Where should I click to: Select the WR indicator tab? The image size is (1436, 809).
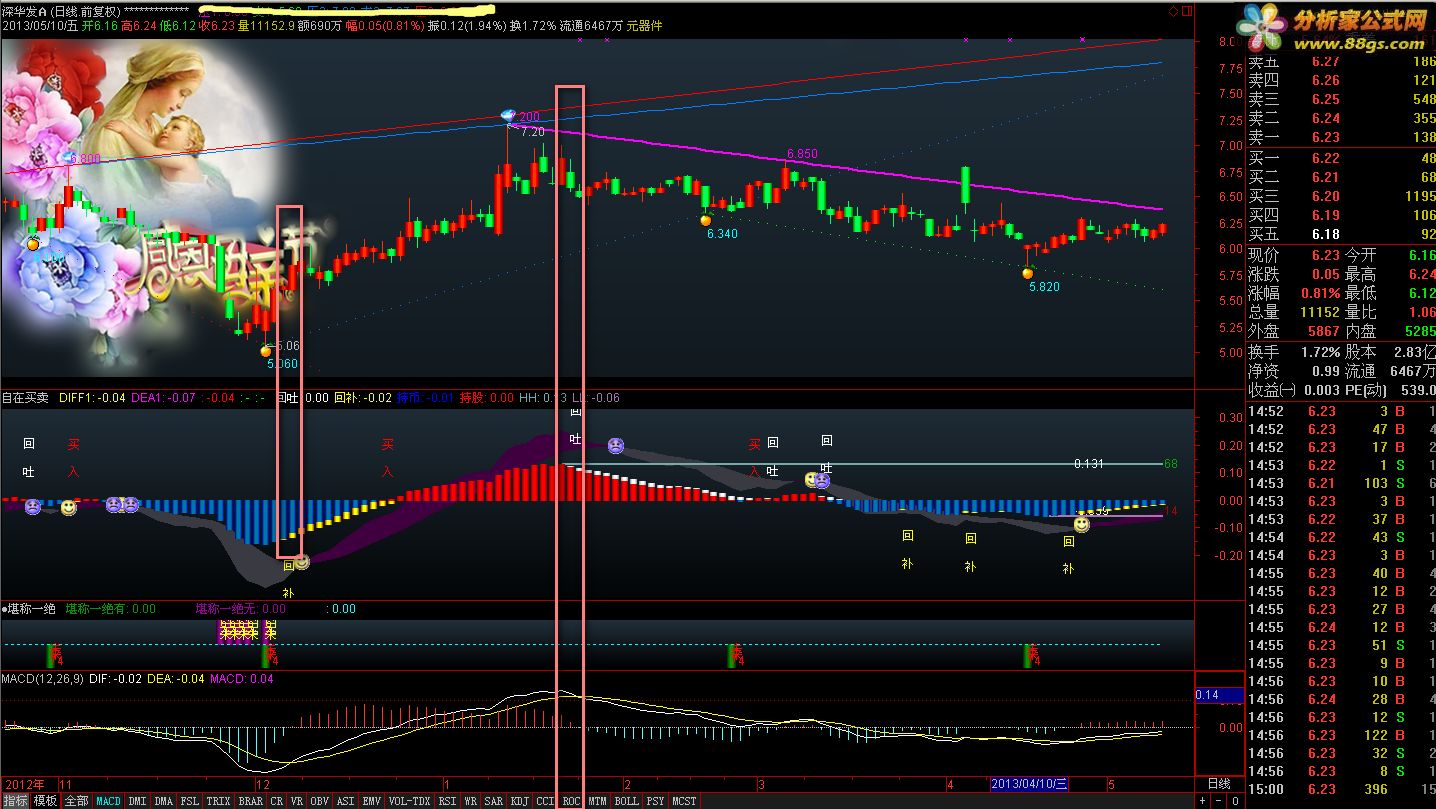[x=470, y=801]
